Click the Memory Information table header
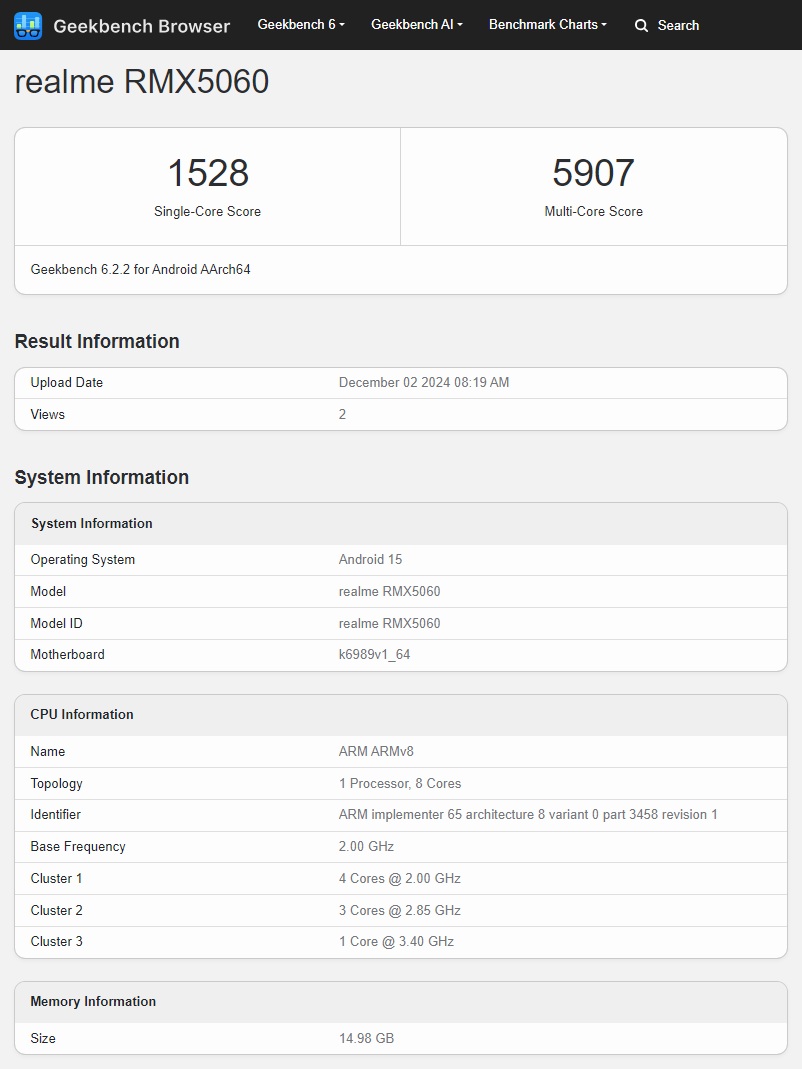This screenshot has width=802, height=1069. tap(93, 1002)
